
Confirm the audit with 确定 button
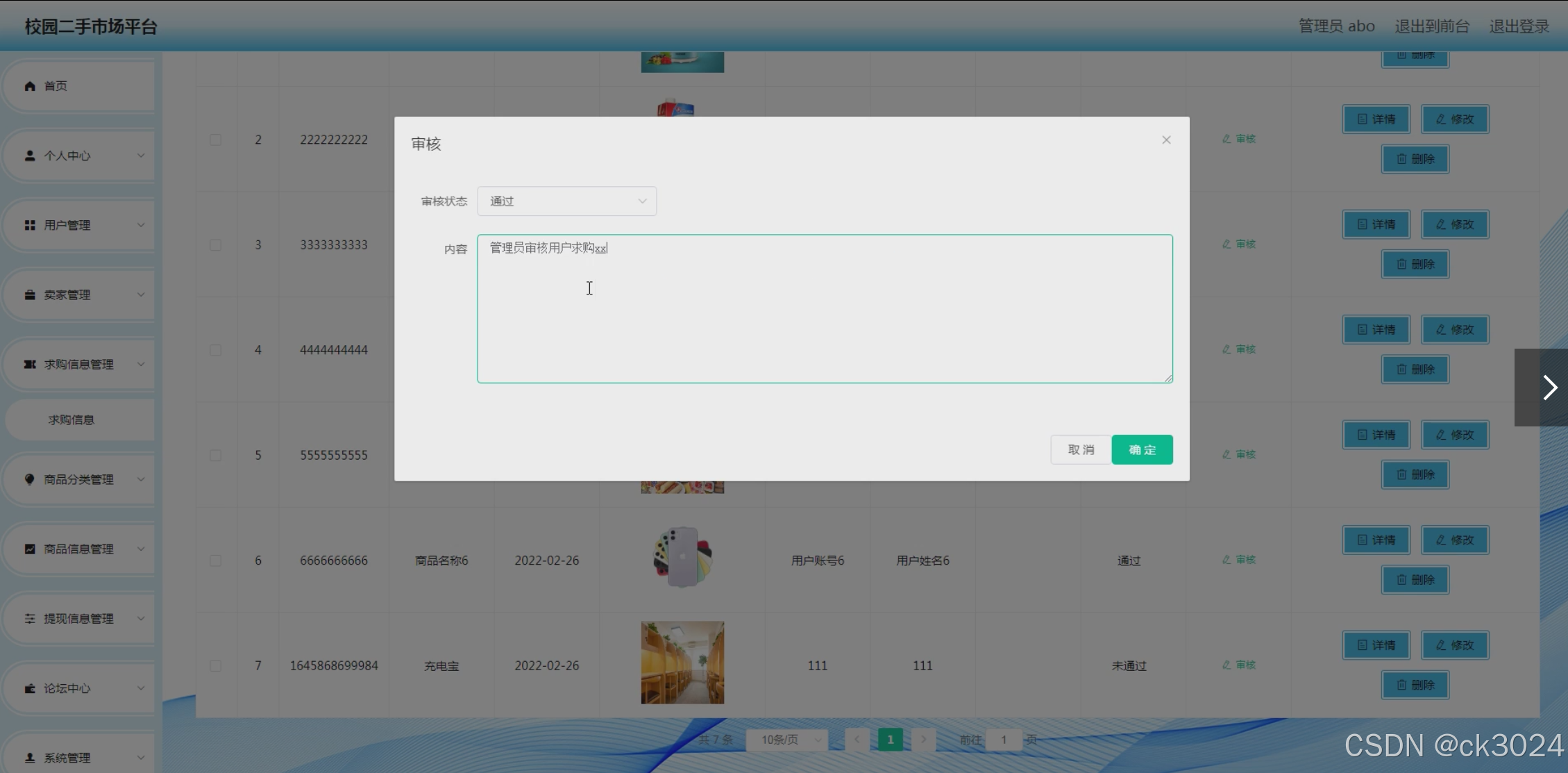point(1142,449)
